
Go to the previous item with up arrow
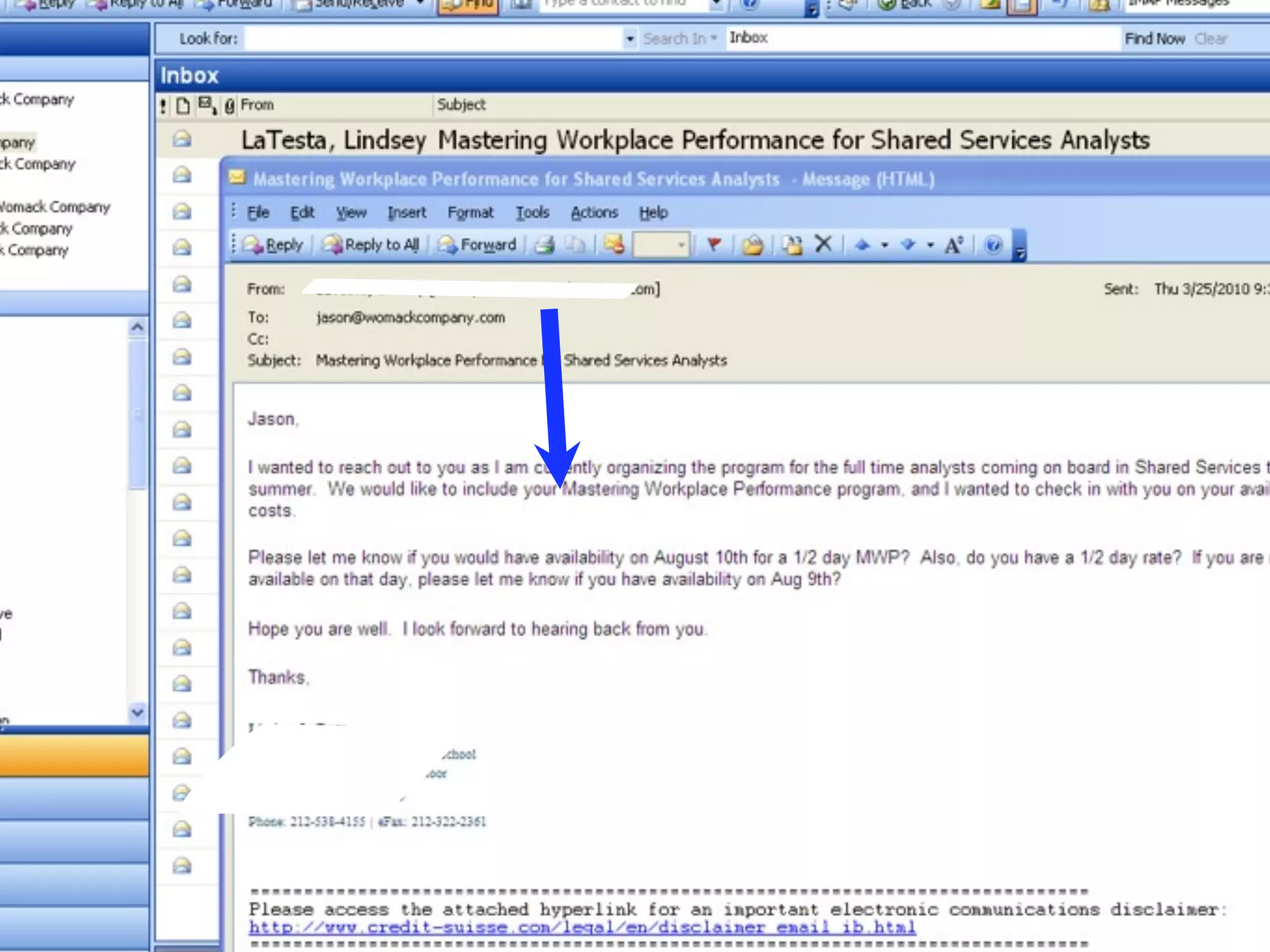point(862,245)
